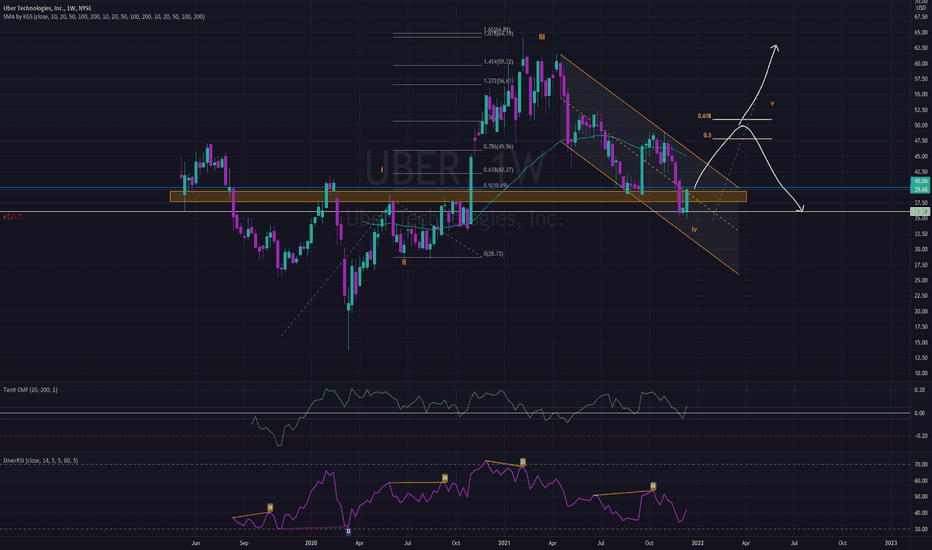Click the 0(28.73) Fibonacci base label

click(x=493, y=254)
